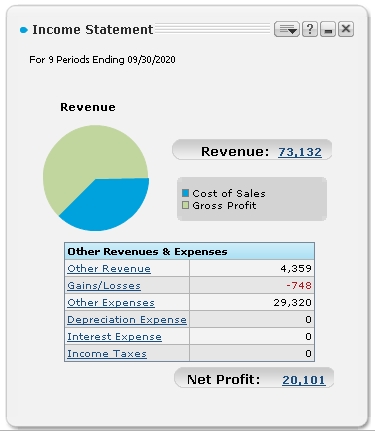The image size is (375, 431).
Task: Open the Net Profit 20,101 link
Action: pyautogui.click(x=304, y=380)
